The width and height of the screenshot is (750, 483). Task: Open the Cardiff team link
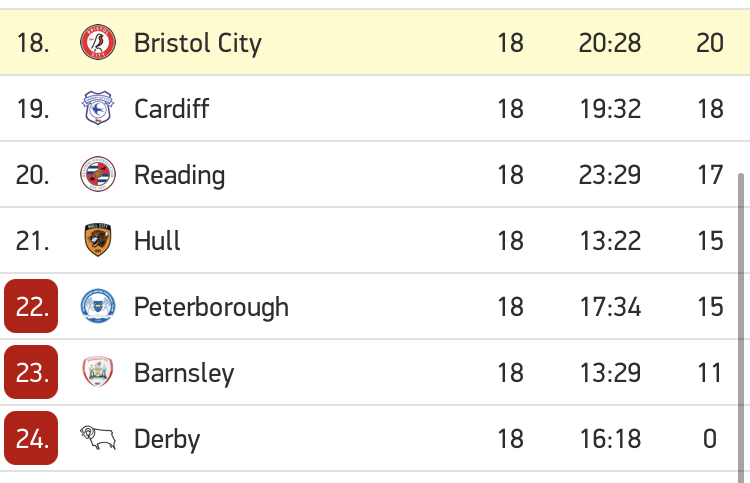click(x=171, y=109)
